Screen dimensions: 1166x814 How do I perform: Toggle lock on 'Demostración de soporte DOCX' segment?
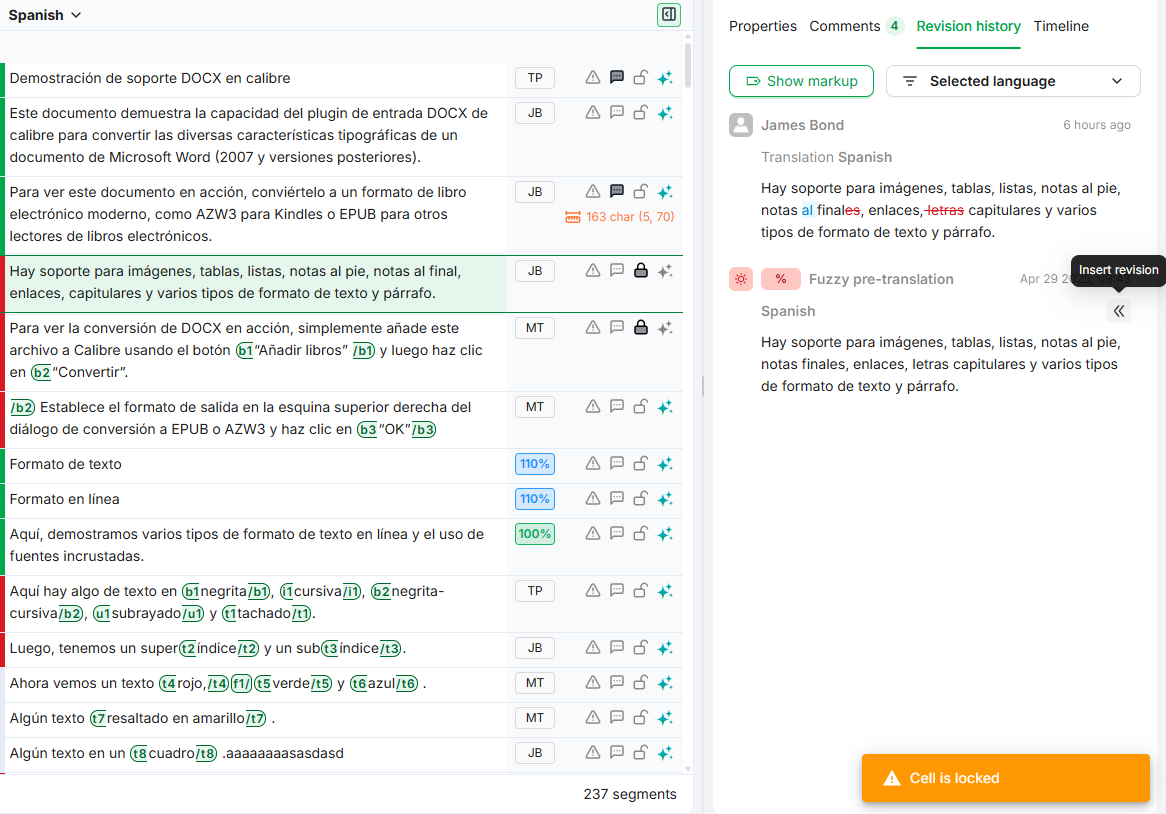pos(641,78)
